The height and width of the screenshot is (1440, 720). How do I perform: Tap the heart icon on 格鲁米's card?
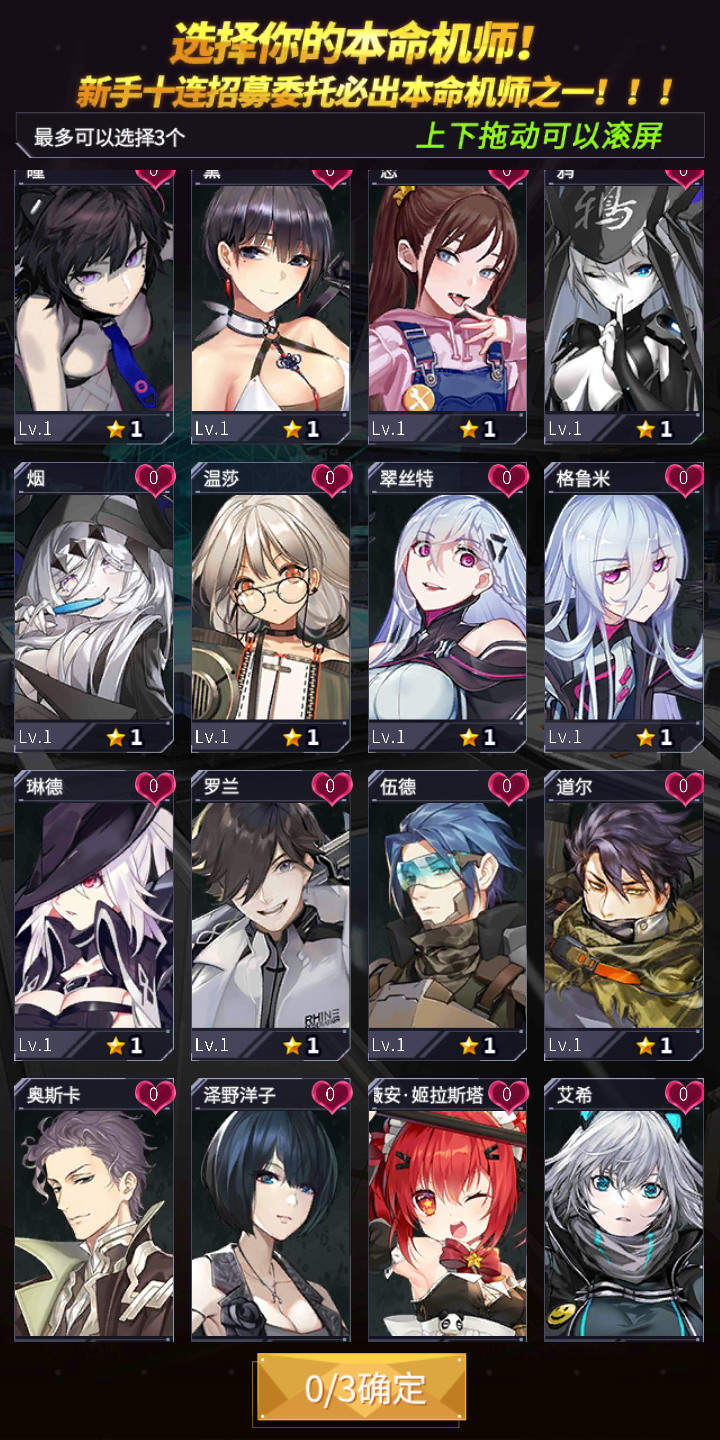tap(683, 479)
